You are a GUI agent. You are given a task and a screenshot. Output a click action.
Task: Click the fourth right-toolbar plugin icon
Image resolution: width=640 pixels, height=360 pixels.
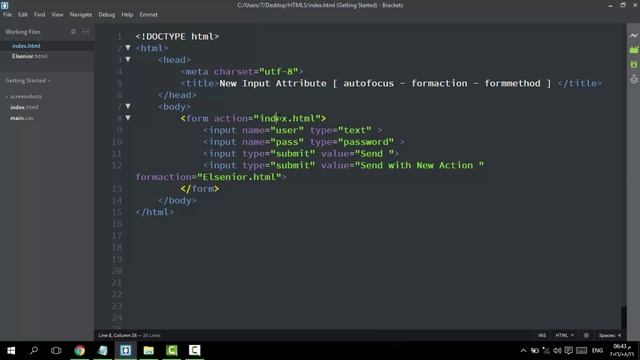pos(633,79)
